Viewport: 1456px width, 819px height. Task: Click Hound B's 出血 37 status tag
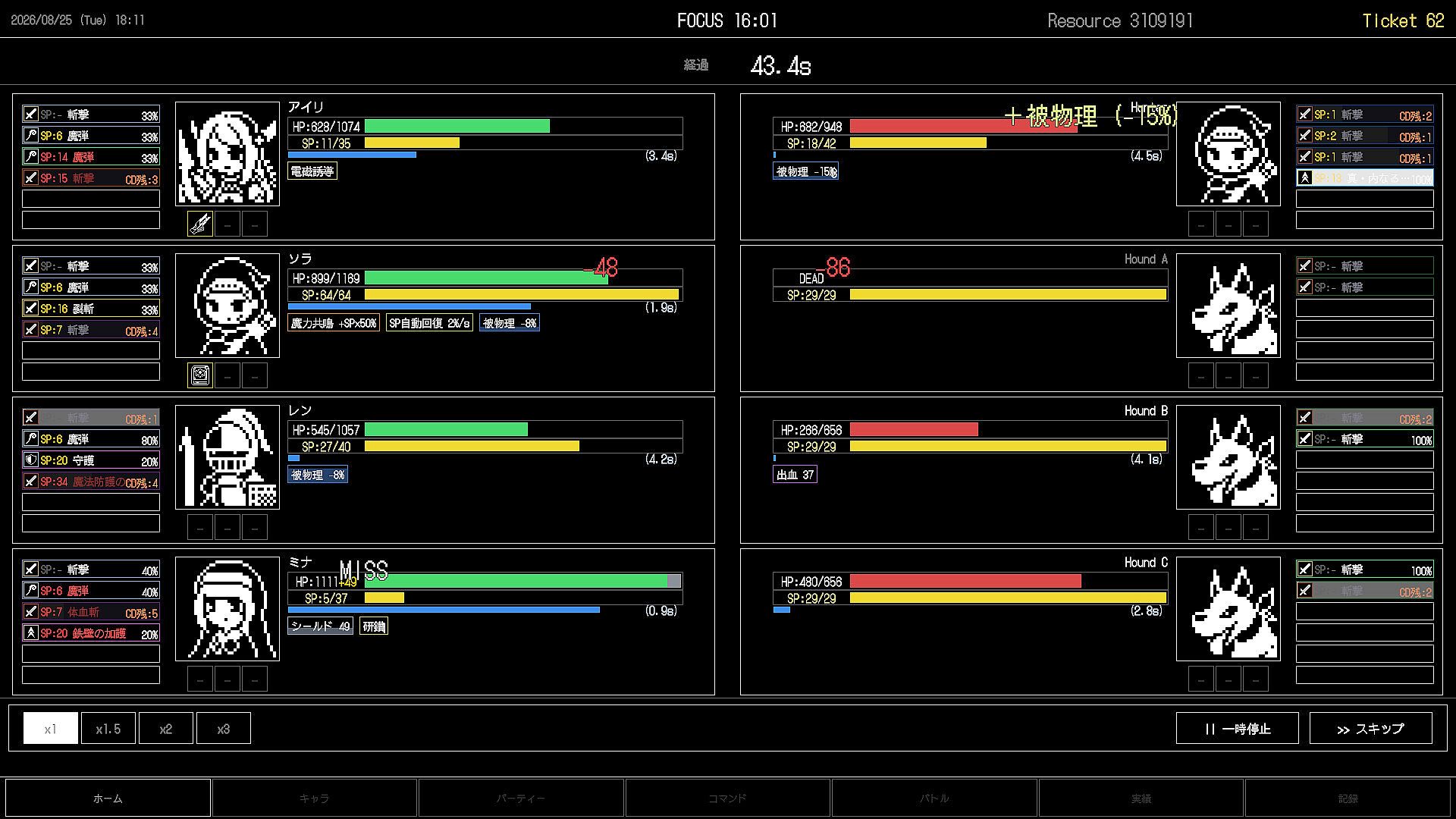[795, 475]
